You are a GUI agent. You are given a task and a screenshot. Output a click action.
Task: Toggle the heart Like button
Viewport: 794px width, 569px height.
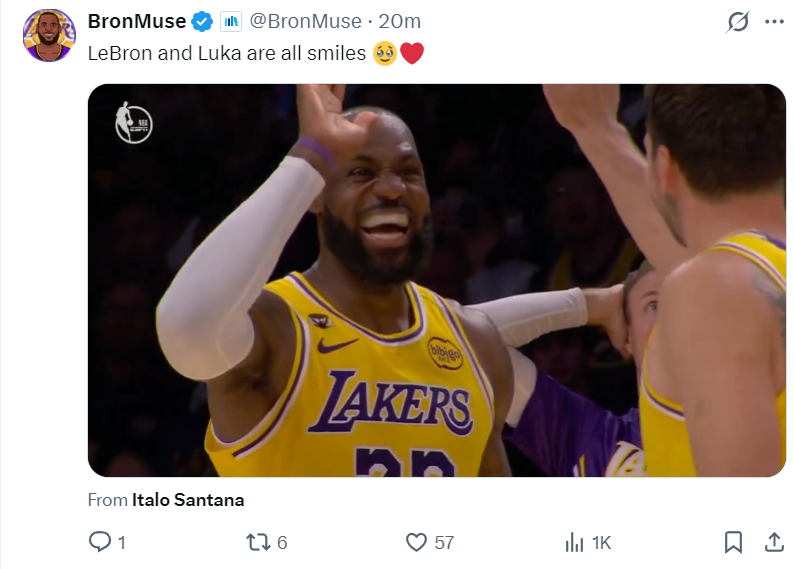[416, 542]
